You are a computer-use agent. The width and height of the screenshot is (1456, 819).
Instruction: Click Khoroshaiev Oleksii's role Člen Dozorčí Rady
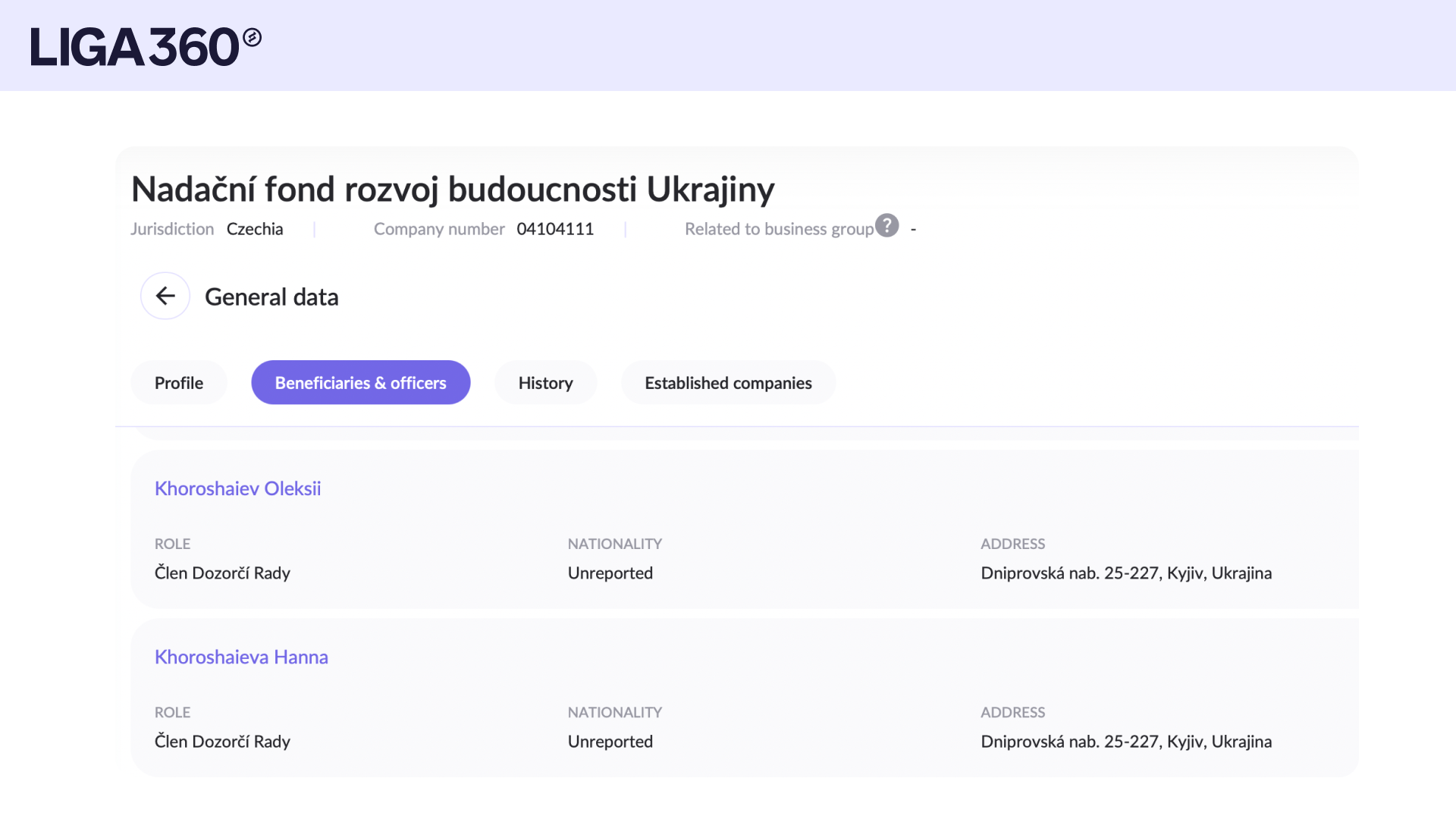[x=223, y=573]
